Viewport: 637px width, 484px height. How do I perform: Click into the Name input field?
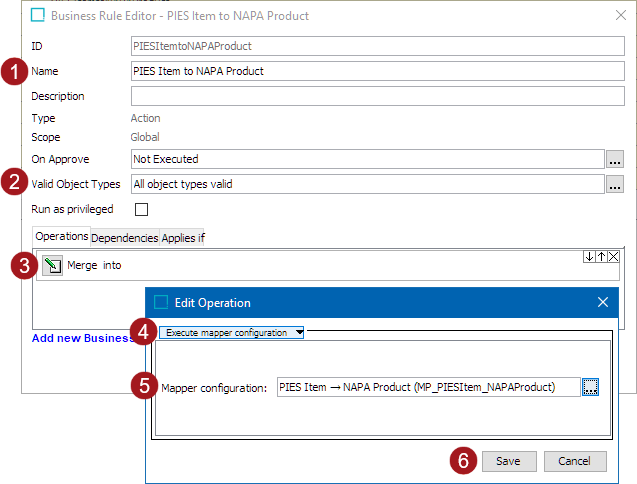pos(377,71)
